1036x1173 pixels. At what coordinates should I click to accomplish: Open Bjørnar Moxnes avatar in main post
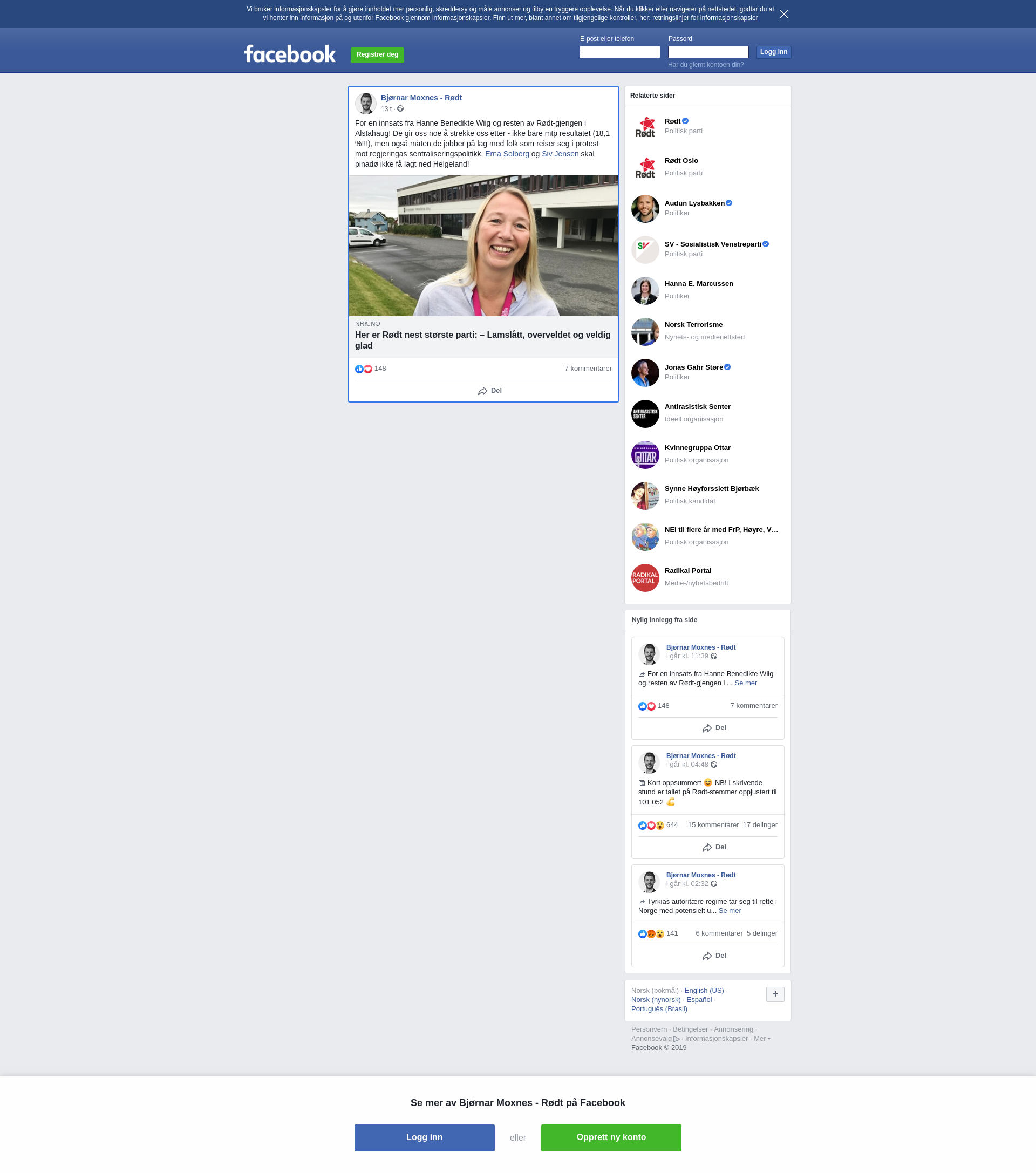click(x=366, y=104)
